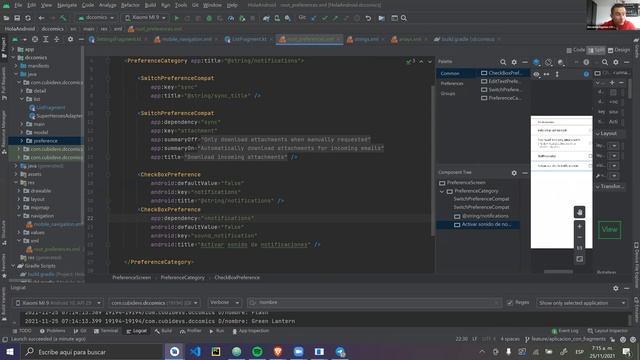The width and height of the screenshot is (640, 360).
Task: Collapse the Layout section in Attributes panel
Action: tap(598, 133)
